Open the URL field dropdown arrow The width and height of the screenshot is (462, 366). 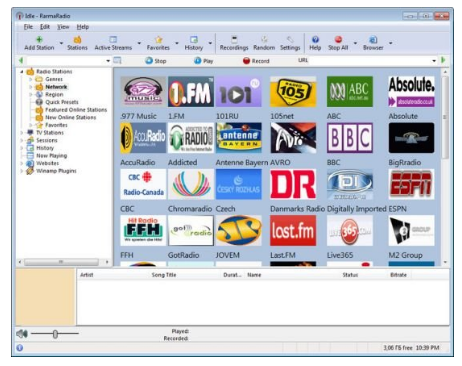coord(434,61)
